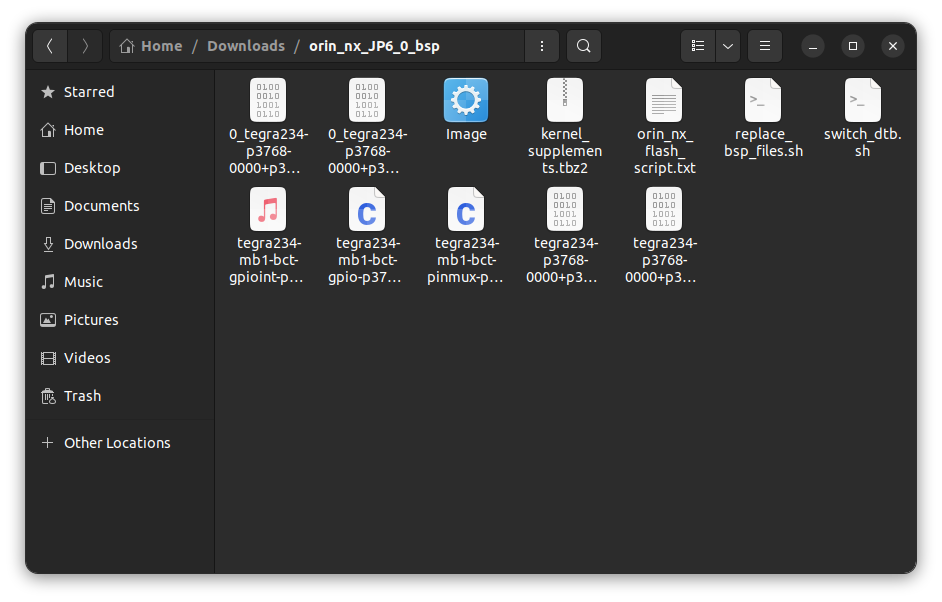
Task: Open Trash in the sidebar
Action: 120,396
